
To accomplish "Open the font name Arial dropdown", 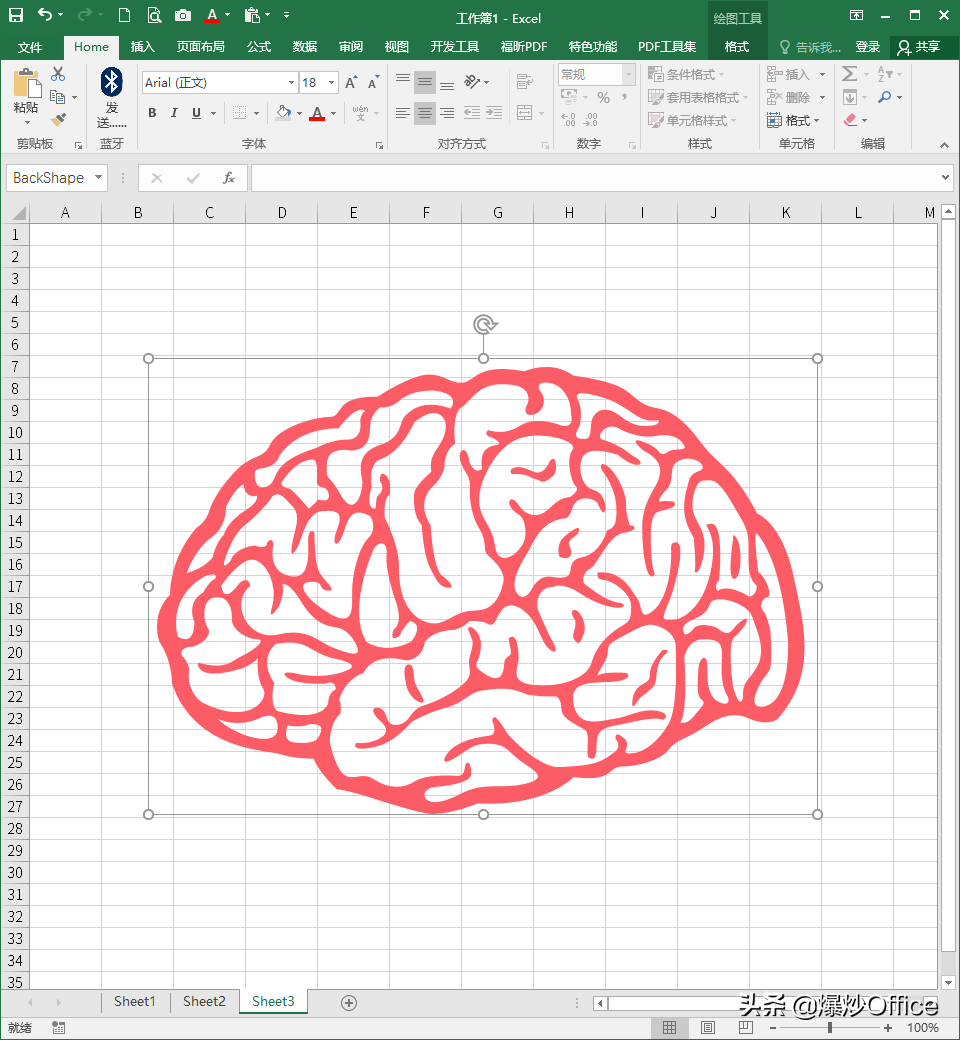I will coord(291,82).
